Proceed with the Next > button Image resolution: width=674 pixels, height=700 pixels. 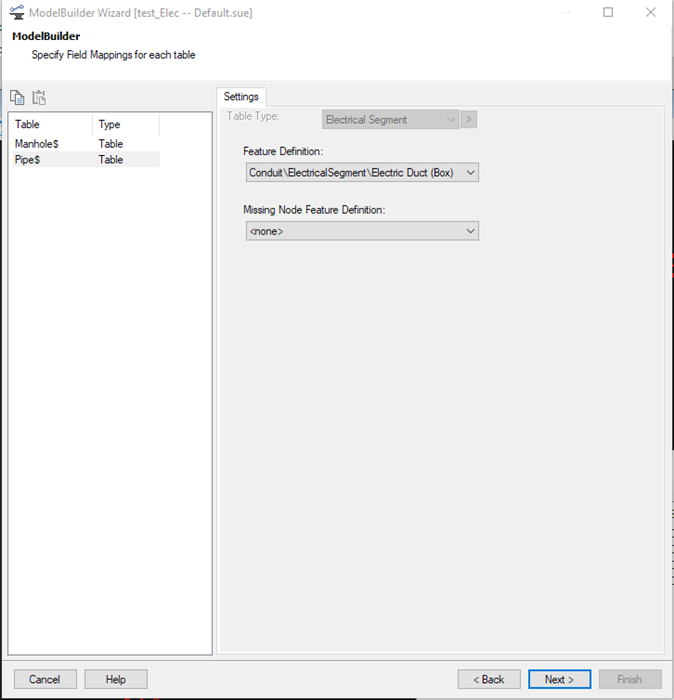pos(559,679)
